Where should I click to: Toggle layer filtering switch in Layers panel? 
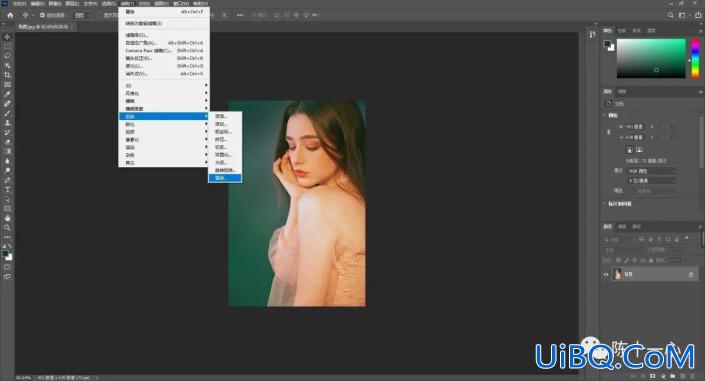coord(687,238)
